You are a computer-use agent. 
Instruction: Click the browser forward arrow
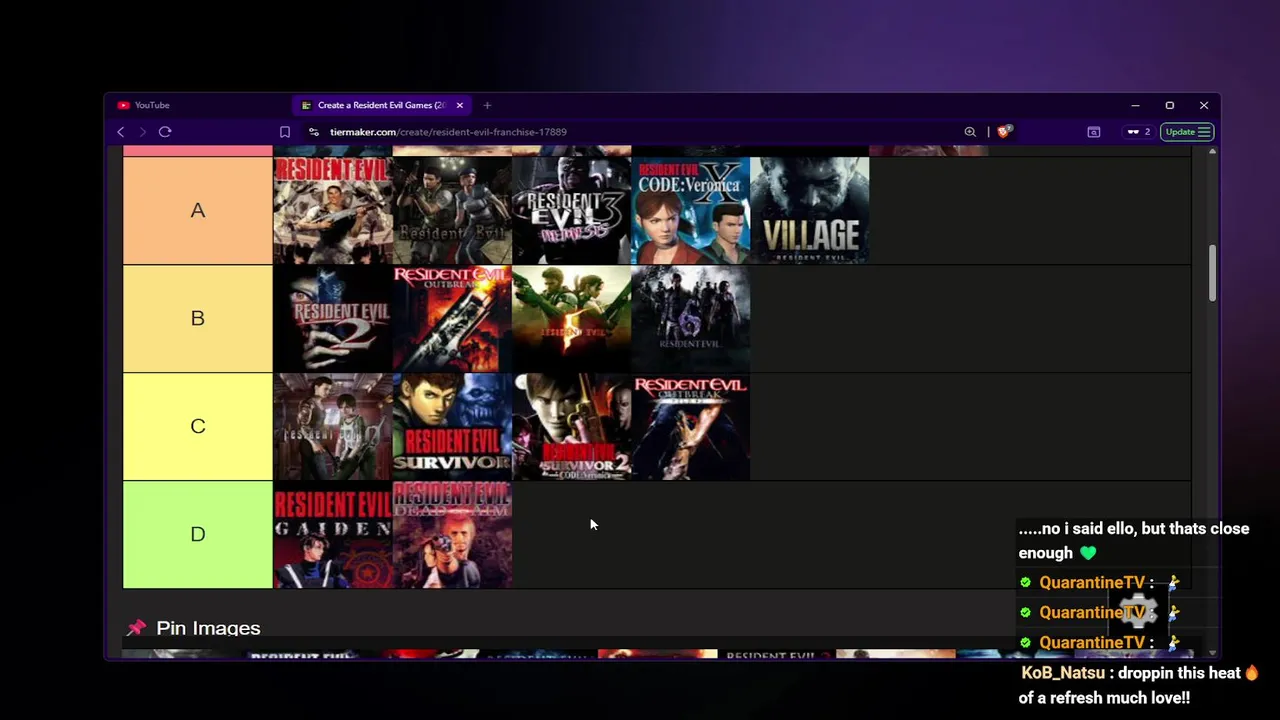(x=142, y=132)
